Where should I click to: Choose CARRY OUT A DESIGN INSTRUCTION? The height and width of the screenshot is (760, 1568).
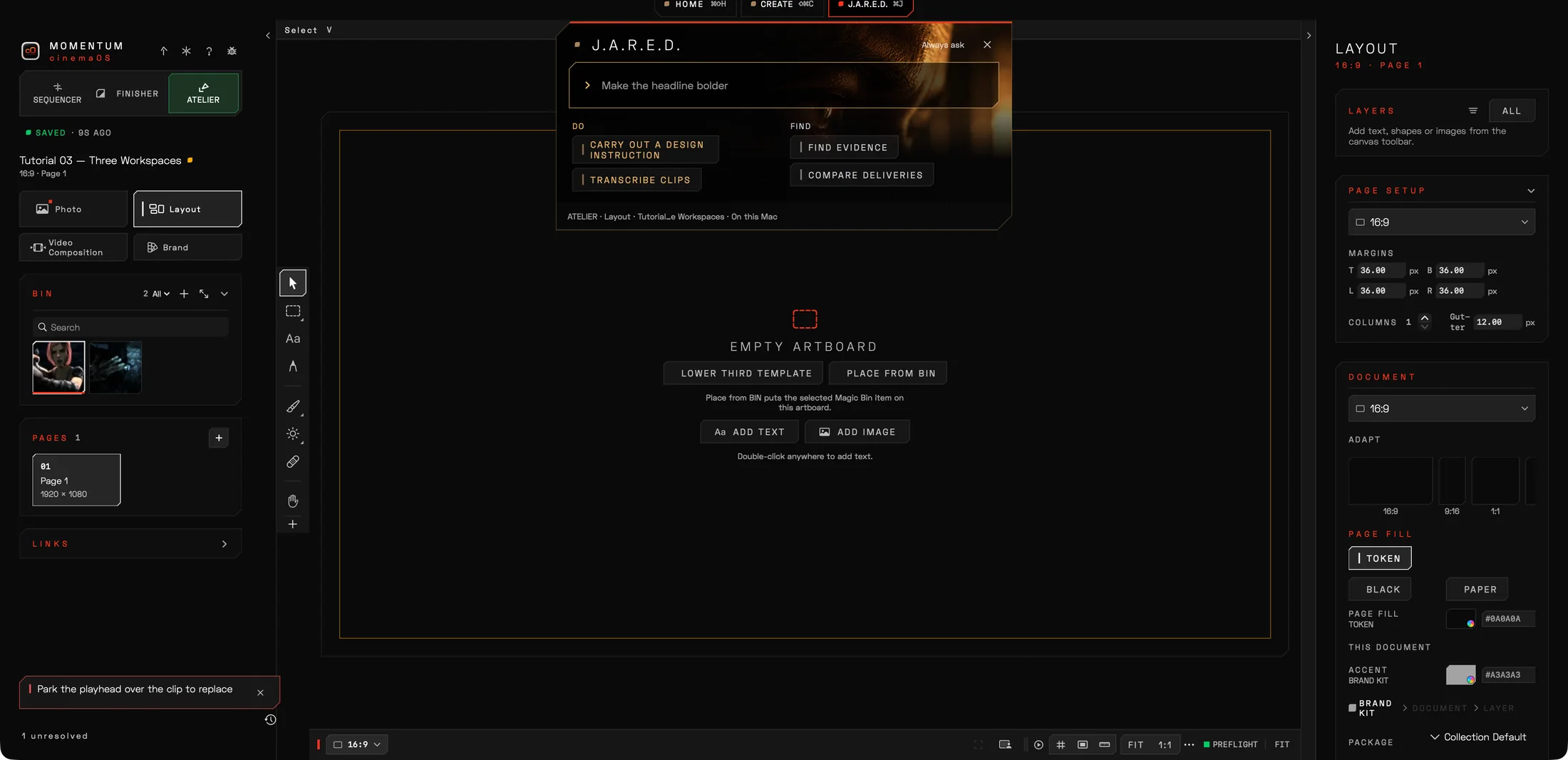[x=646, y=150]
